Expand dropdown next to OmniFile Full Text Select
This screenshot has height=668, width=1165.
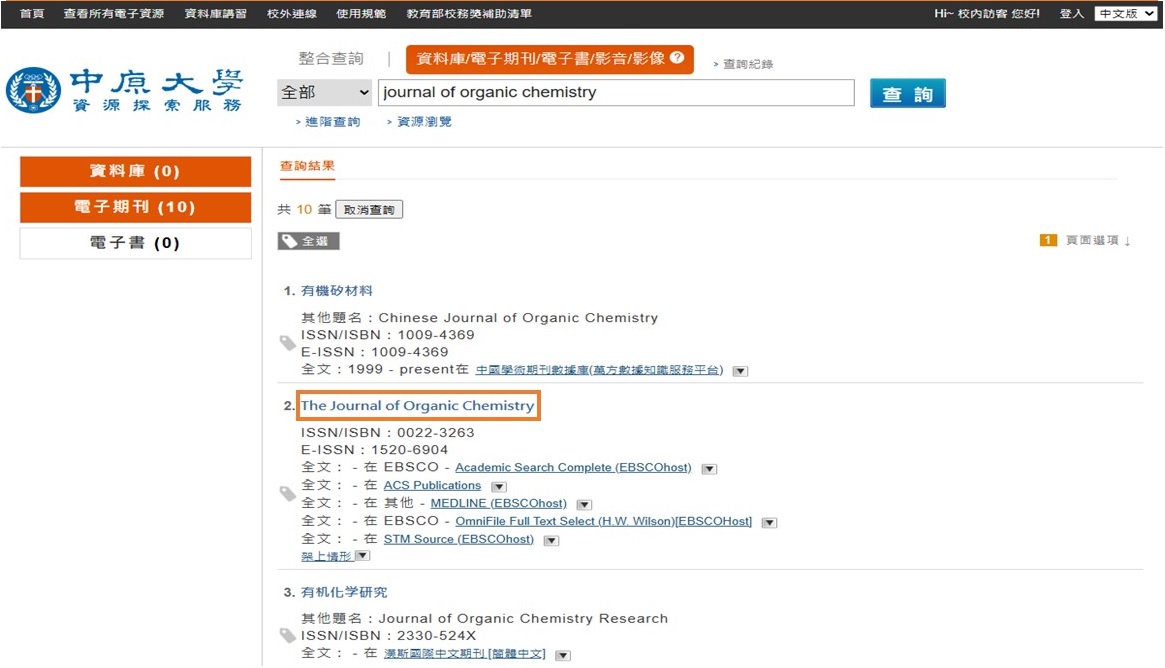coord(770,522)
